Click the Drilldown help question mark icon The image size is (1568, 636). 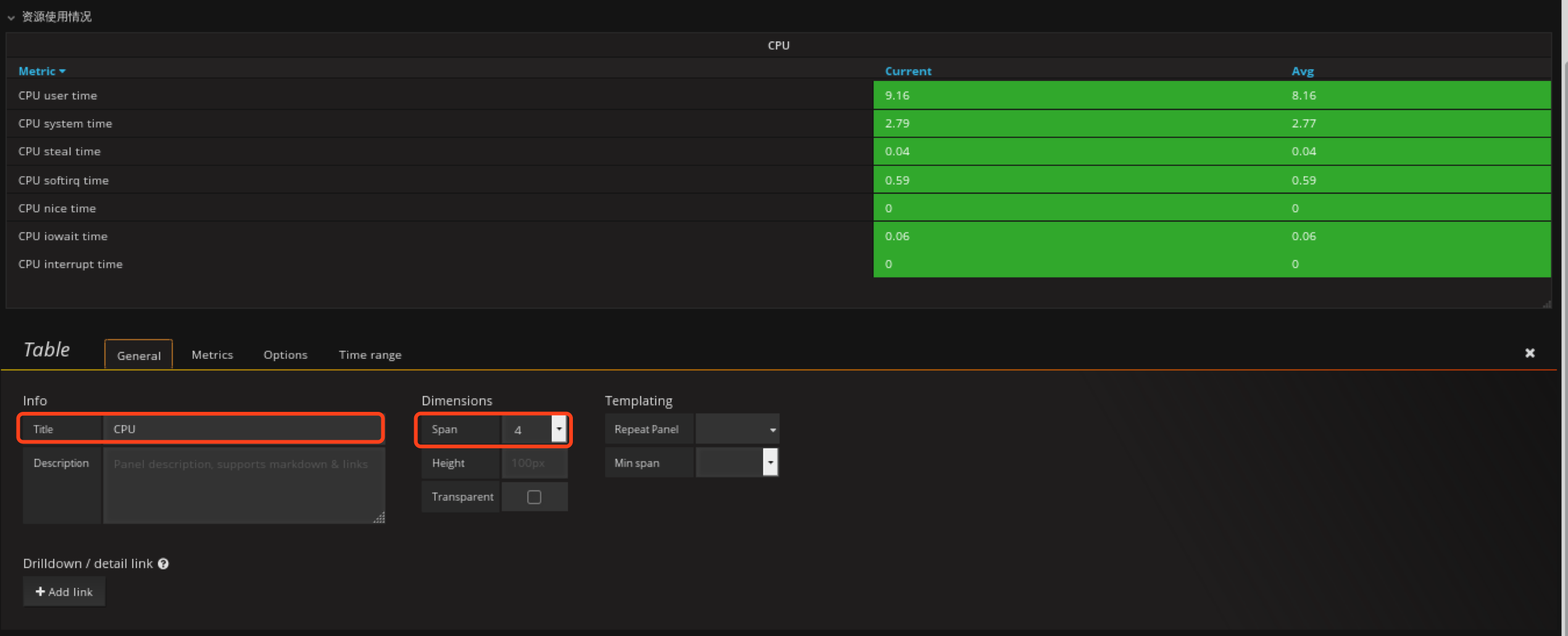pyautogui.click(x=164, y=564)
